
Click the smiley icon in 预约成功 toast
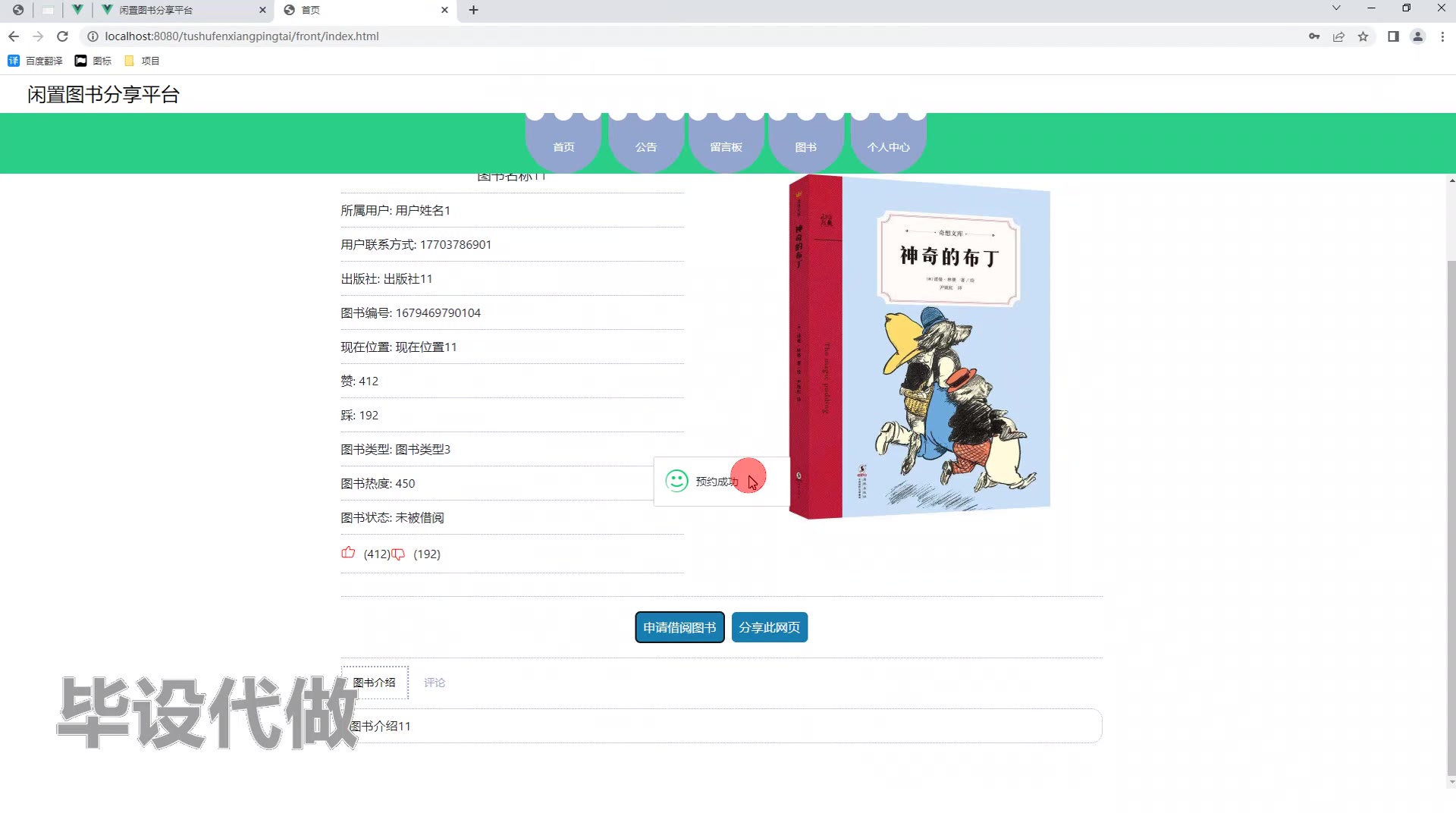676,481
